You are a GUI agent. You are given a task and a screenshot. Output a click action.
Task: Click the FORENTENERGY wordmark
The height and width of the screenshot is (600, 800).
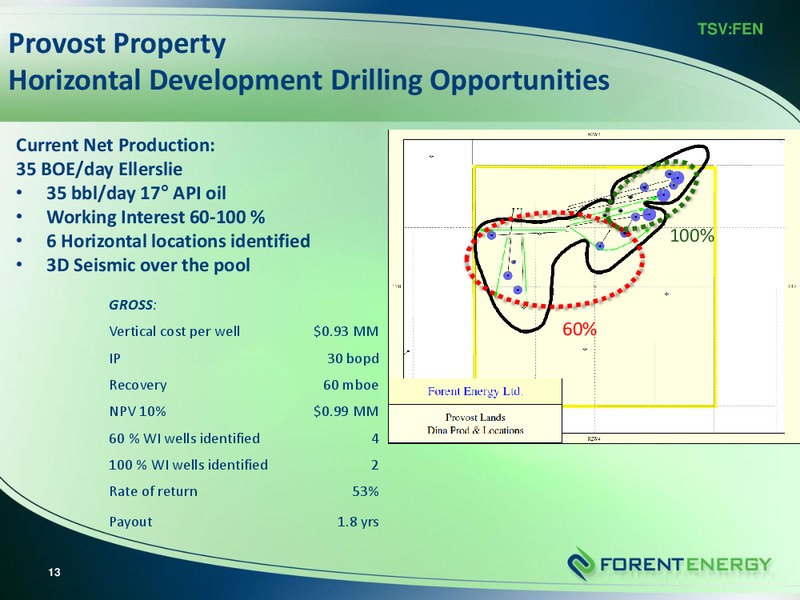(686, 564)
